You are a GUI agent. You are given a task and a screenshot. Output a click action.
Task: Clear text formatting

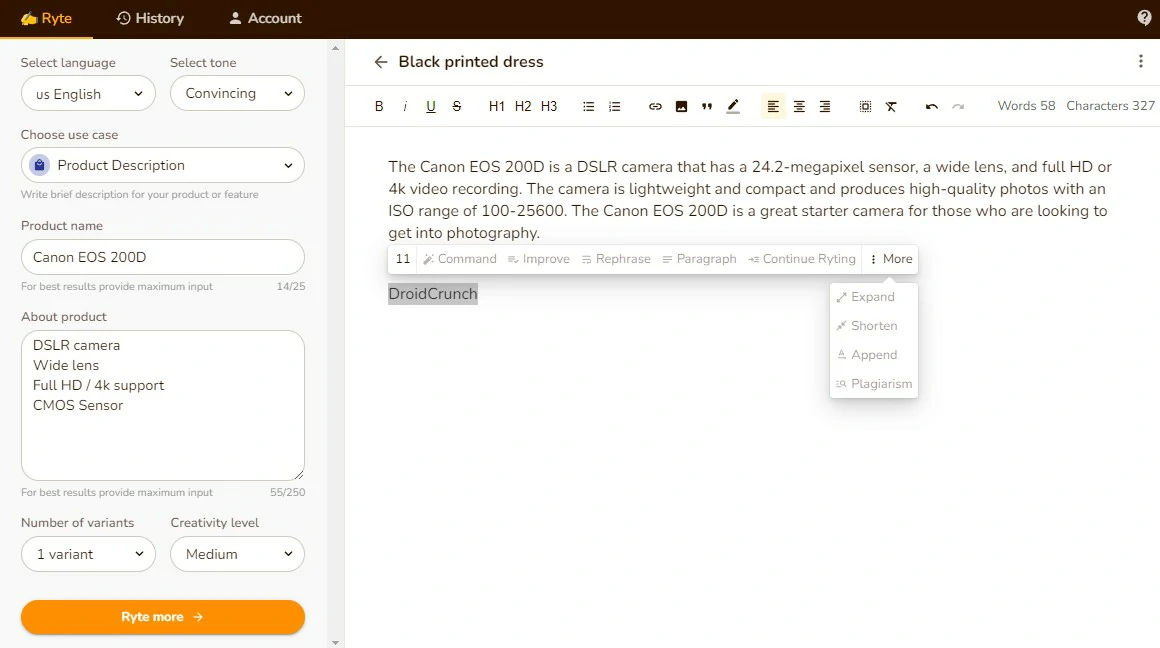pyautogui.click(x=891, y=107)
